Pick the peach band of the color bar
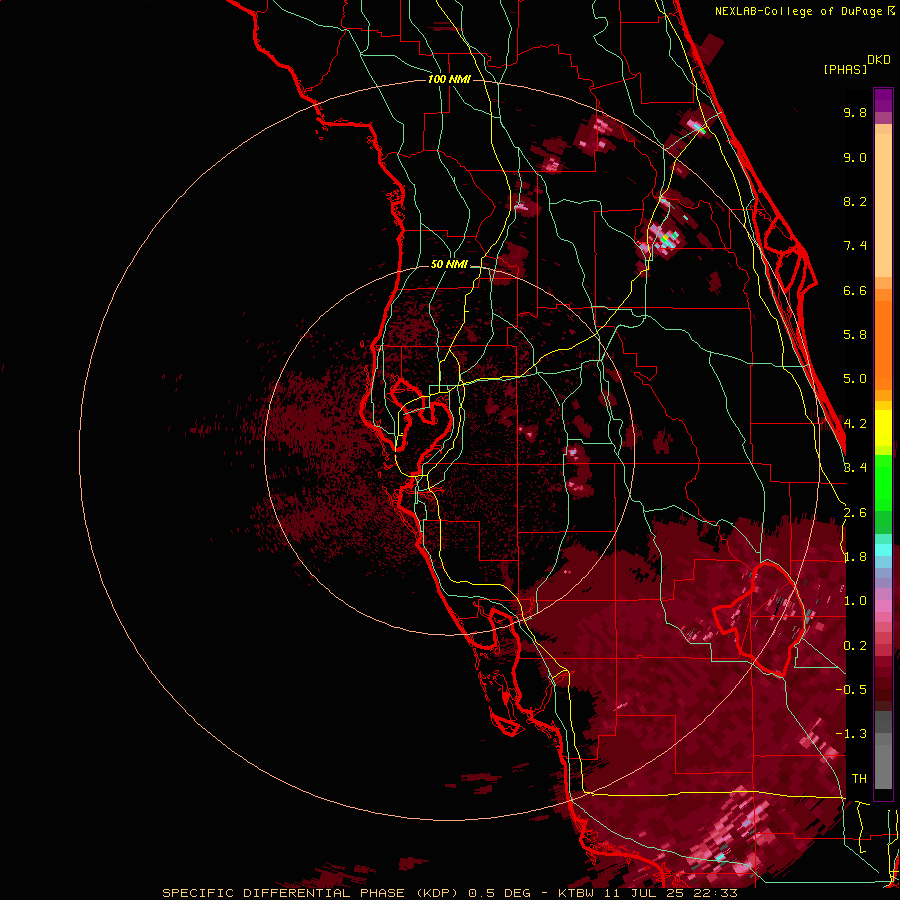The width and height of the screenshot is (900, 900). 883,205
